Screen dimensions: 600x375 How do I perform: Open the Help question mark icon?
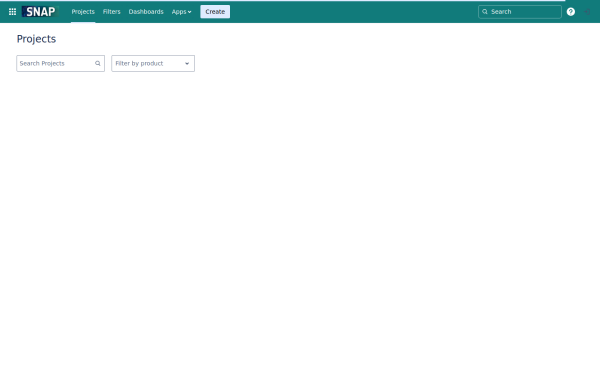tap(571, 12)
